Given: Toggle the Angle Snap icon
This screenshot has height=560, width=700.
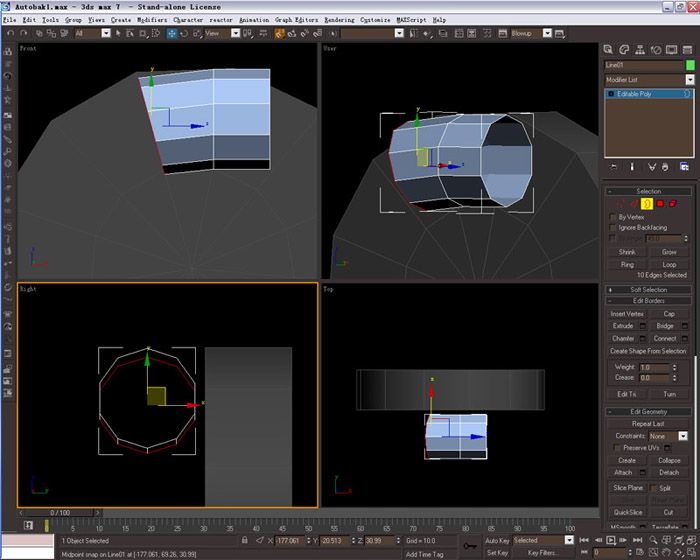Looking at the screenshot, I should coord(292,33).
